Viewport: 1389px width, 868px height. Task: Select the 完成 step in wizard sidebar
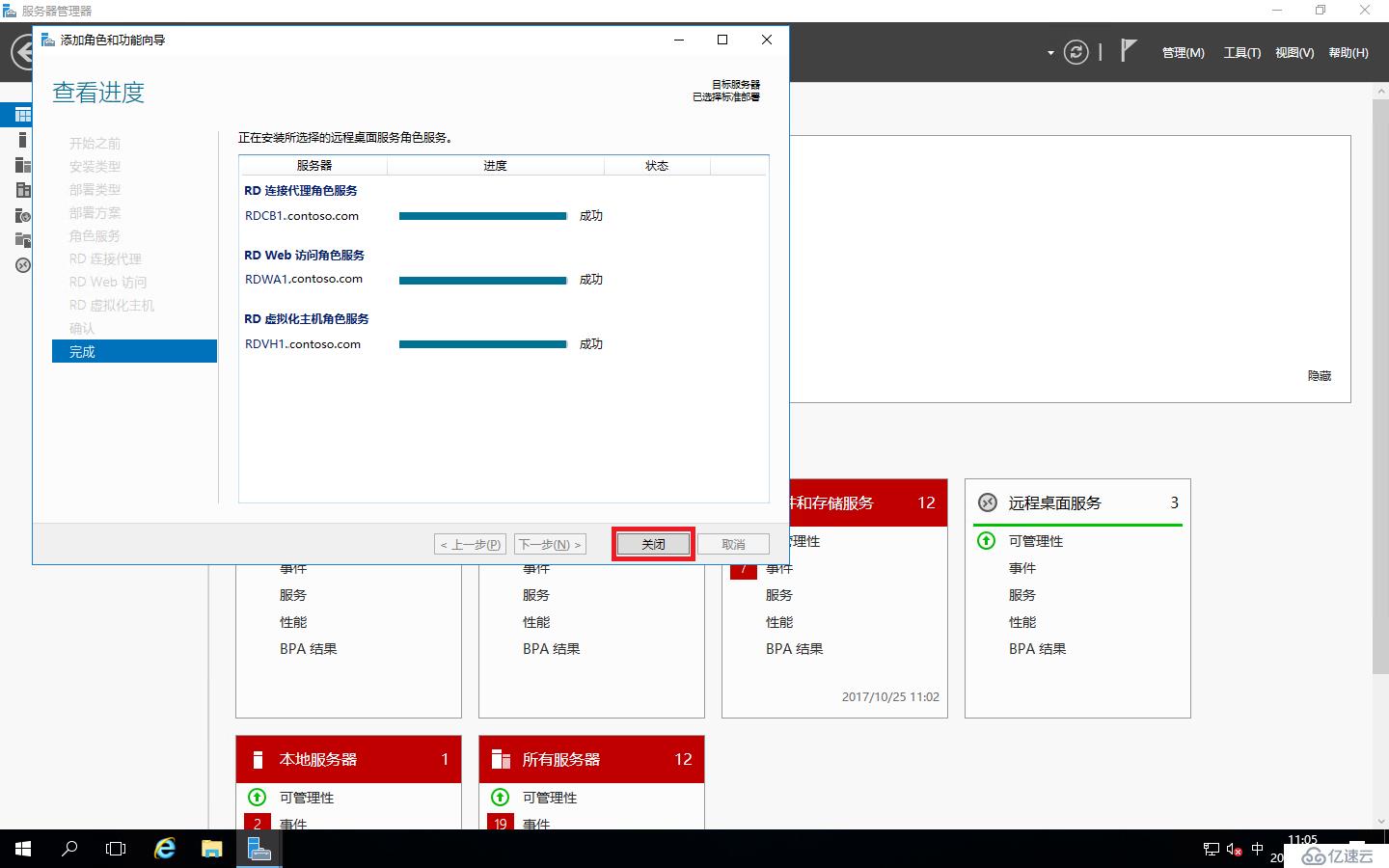pyautogui.click(x=134, y=351)
